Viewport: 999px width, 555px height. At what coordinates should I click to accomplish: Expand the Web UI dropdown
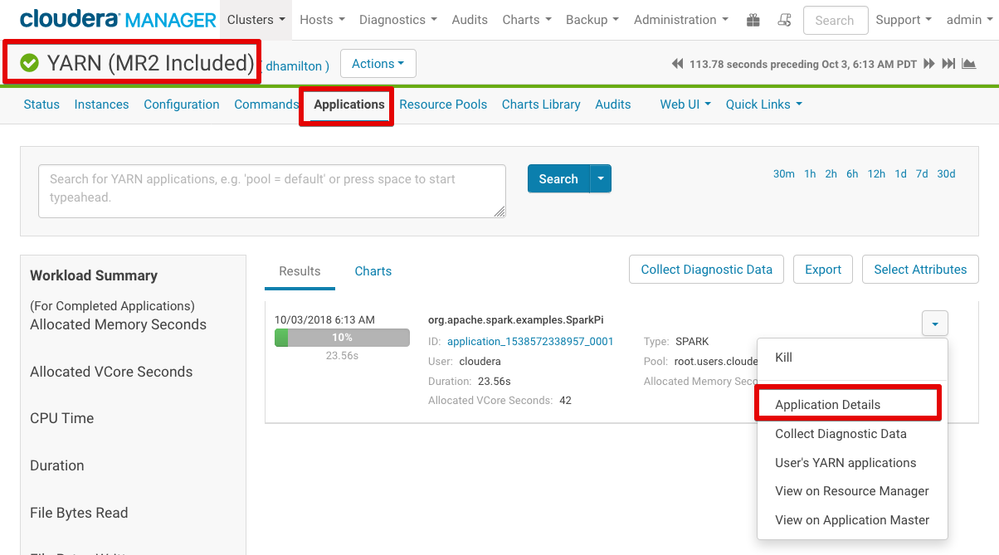[x=686, y=105]
